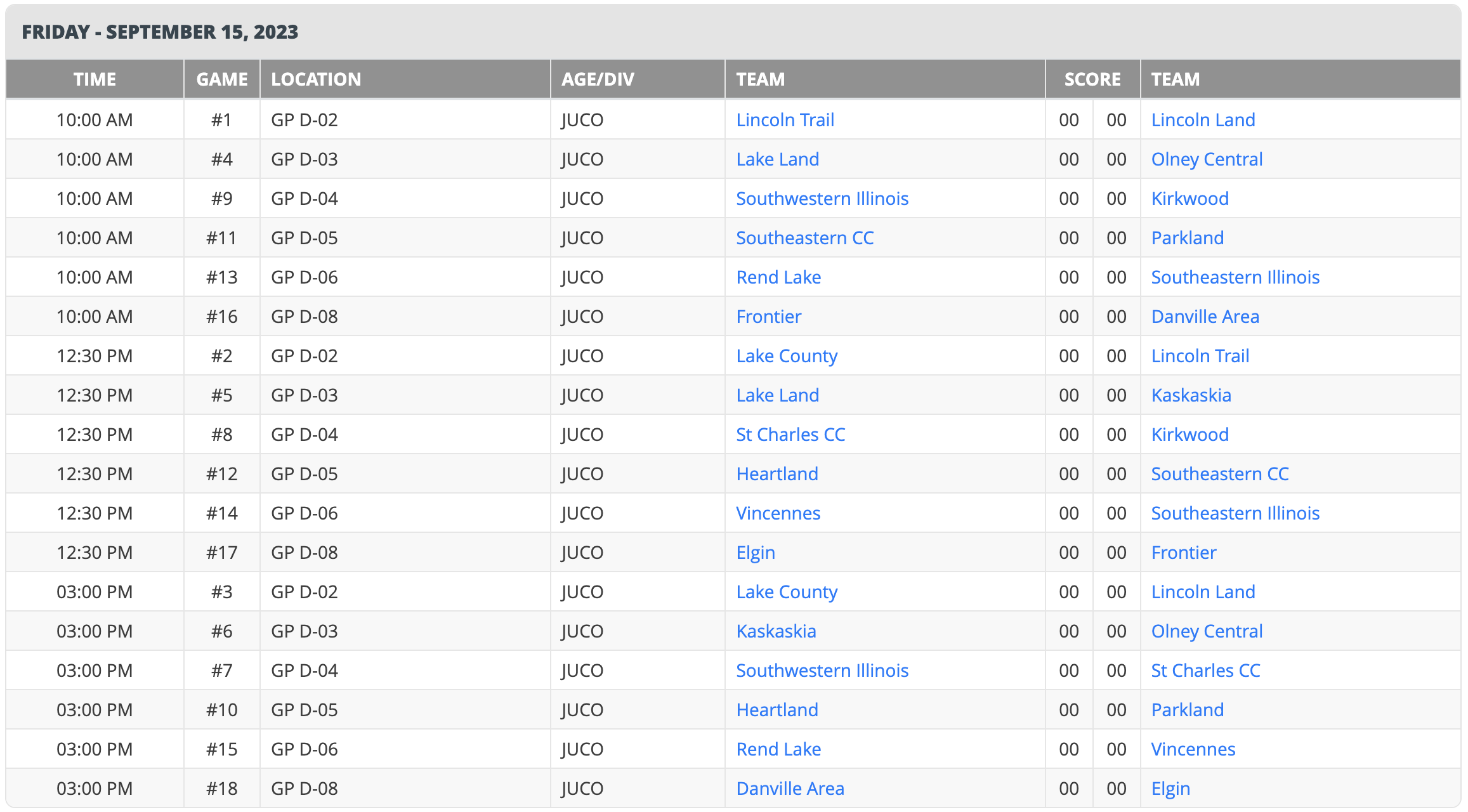Click Olney Central in the game #4 row
Viewport: 1468px width, 812px height.
tap(1207, 159)
